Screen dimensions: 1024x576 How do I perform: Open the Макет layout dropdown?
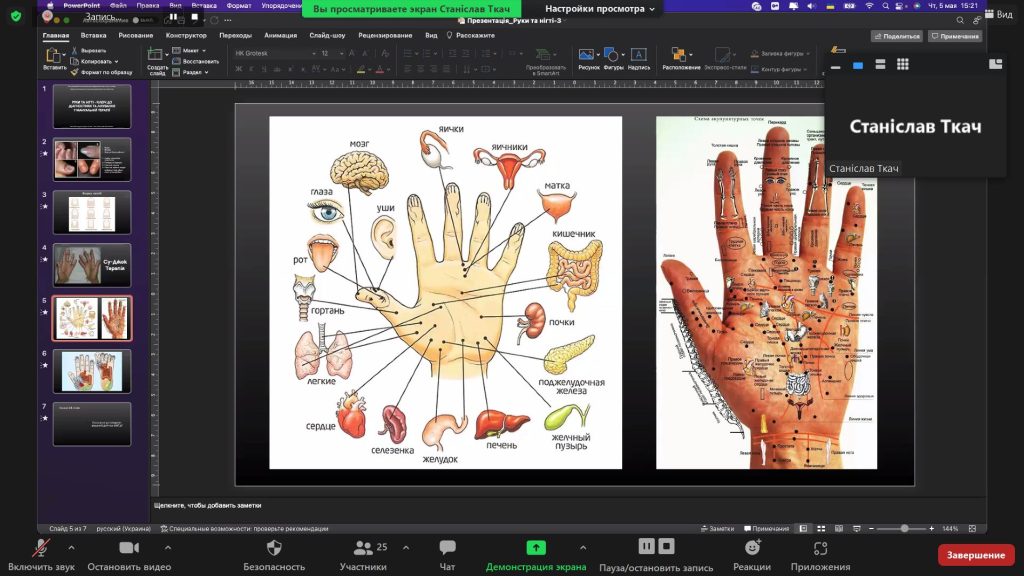pos(190,50)
